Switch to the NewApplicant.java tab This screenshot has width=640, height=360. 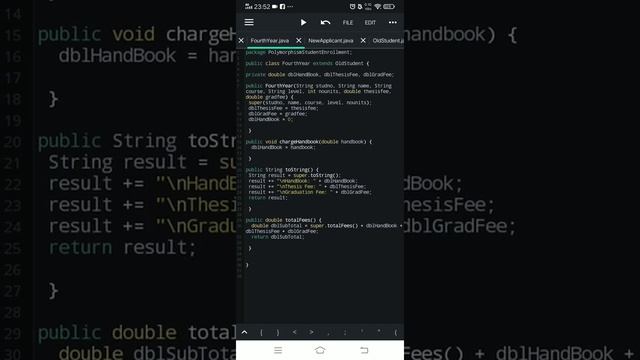pyautogui.click(x=331, y=40)
